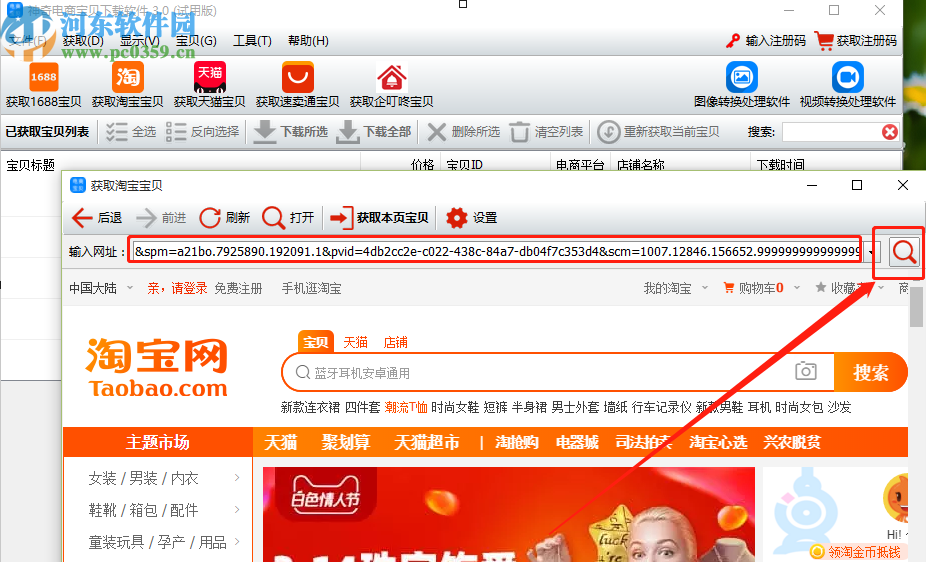Reload the page with 刷新

click(x=224, y=218)
